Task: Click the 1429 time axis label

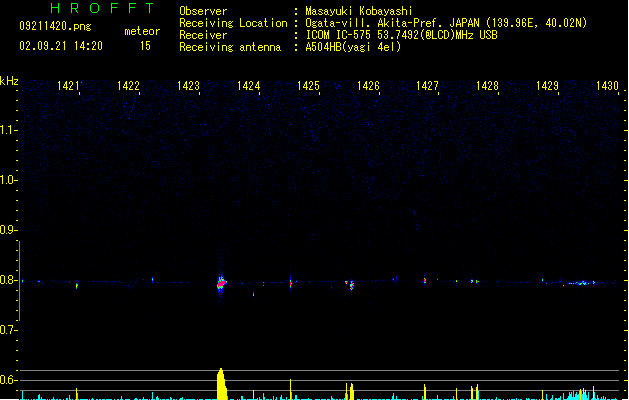Action: [x=548, y=86]
